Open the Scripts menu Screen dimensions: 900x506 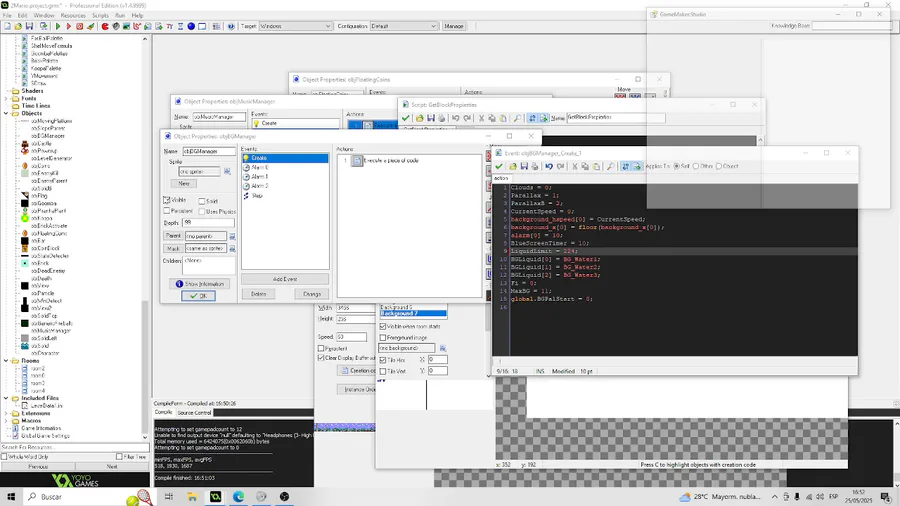(x=100, y=15)
